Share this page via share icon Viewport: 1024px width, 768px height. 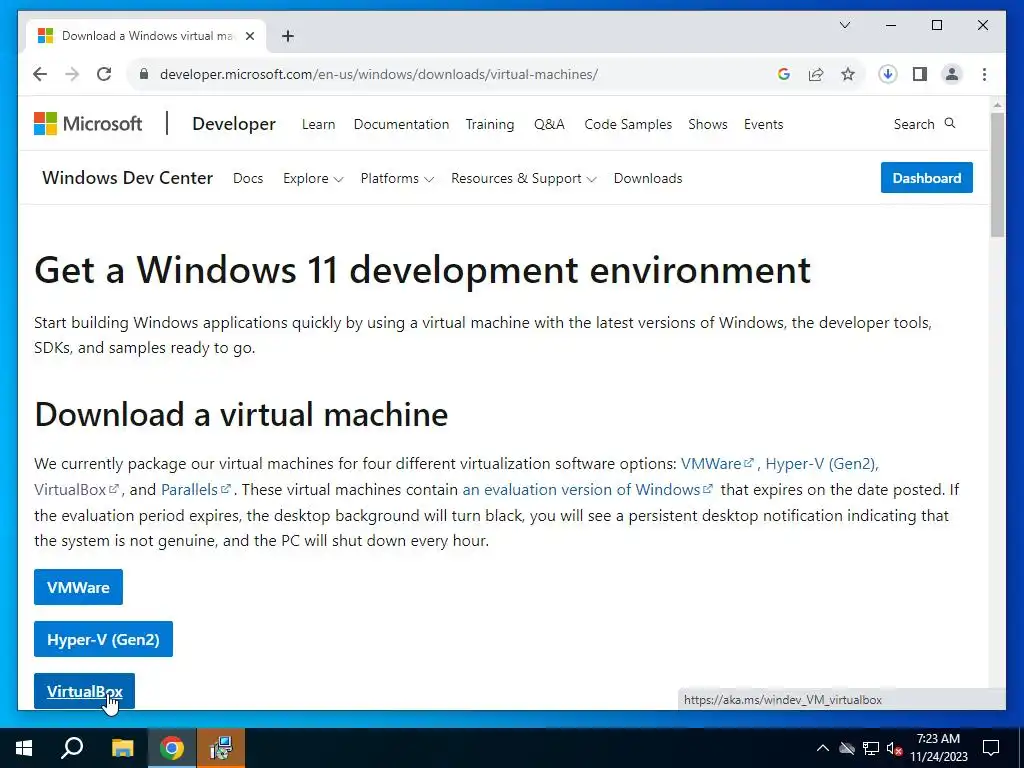click(816, 74)
